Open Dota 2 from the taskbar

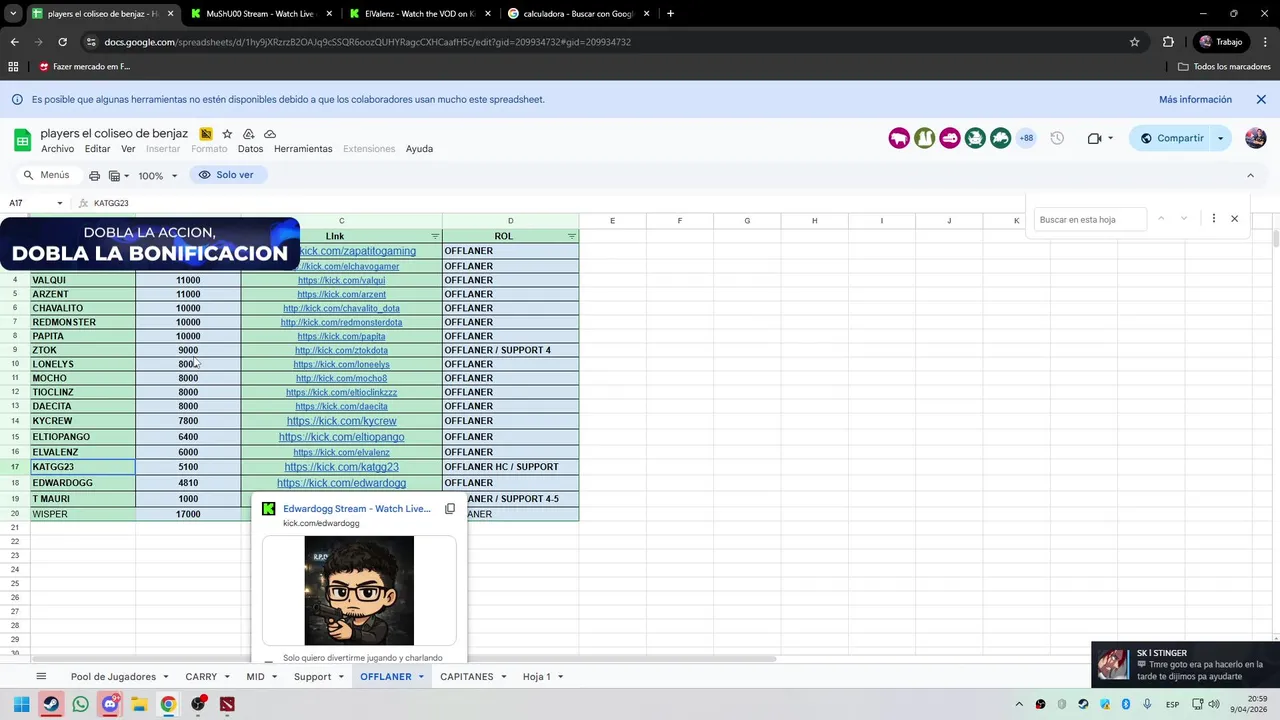(227, 704)
